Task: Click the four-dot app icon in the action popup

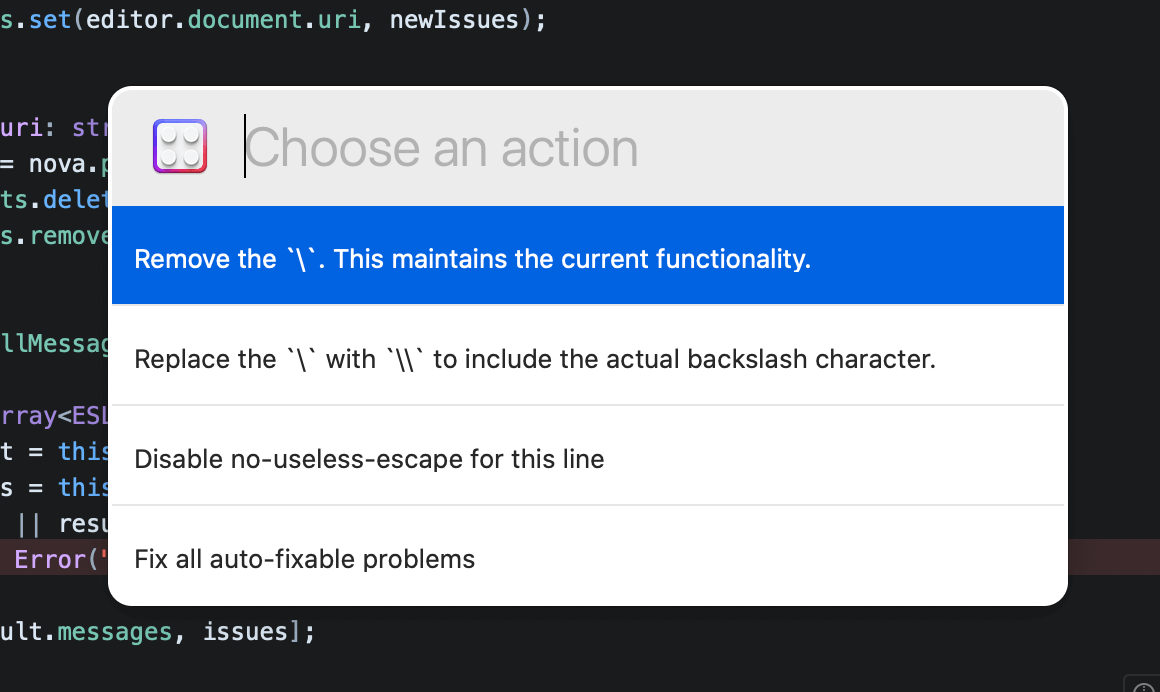Action: (180, 147)
